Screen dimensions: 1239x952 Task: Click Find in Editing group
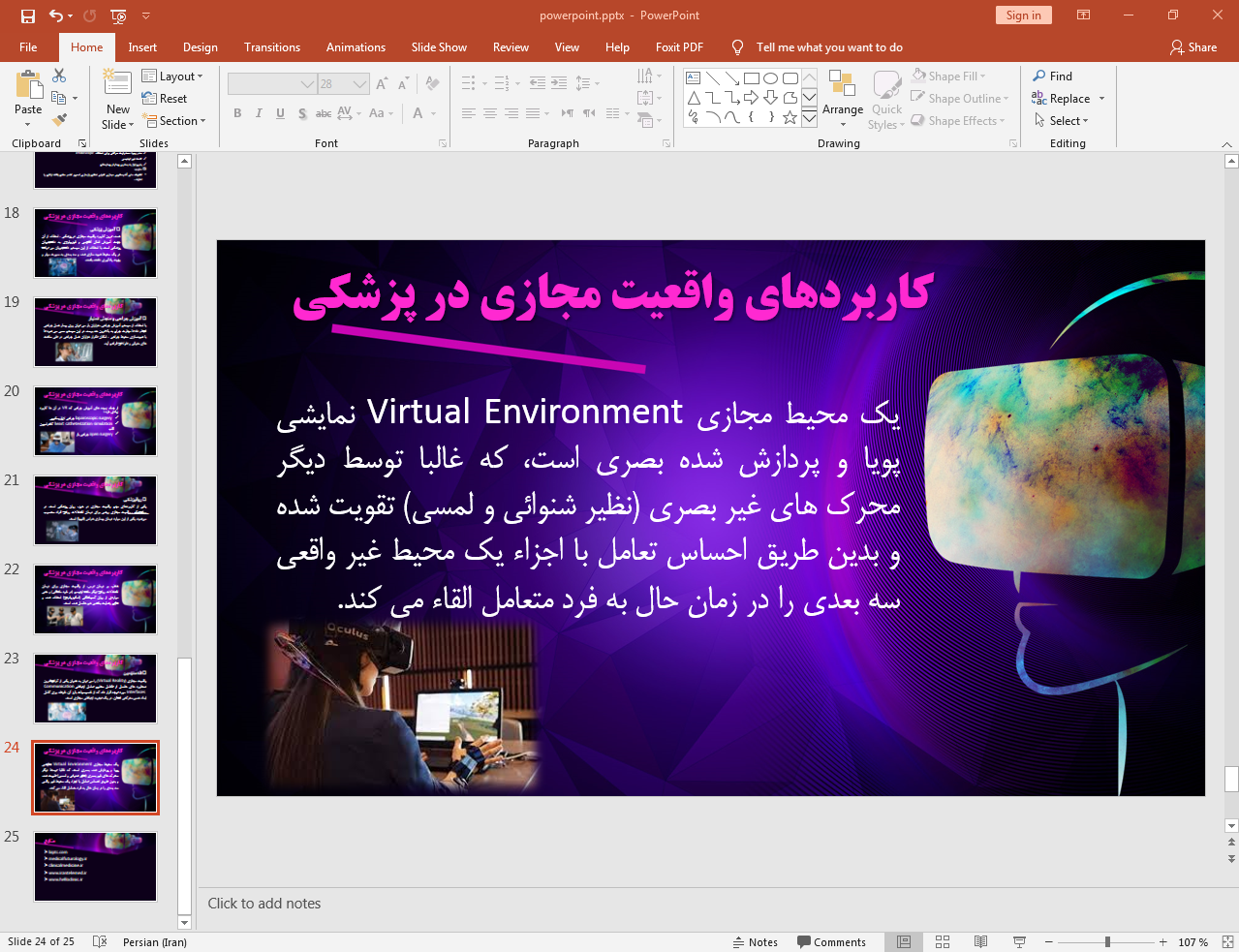coord(1053,77)
